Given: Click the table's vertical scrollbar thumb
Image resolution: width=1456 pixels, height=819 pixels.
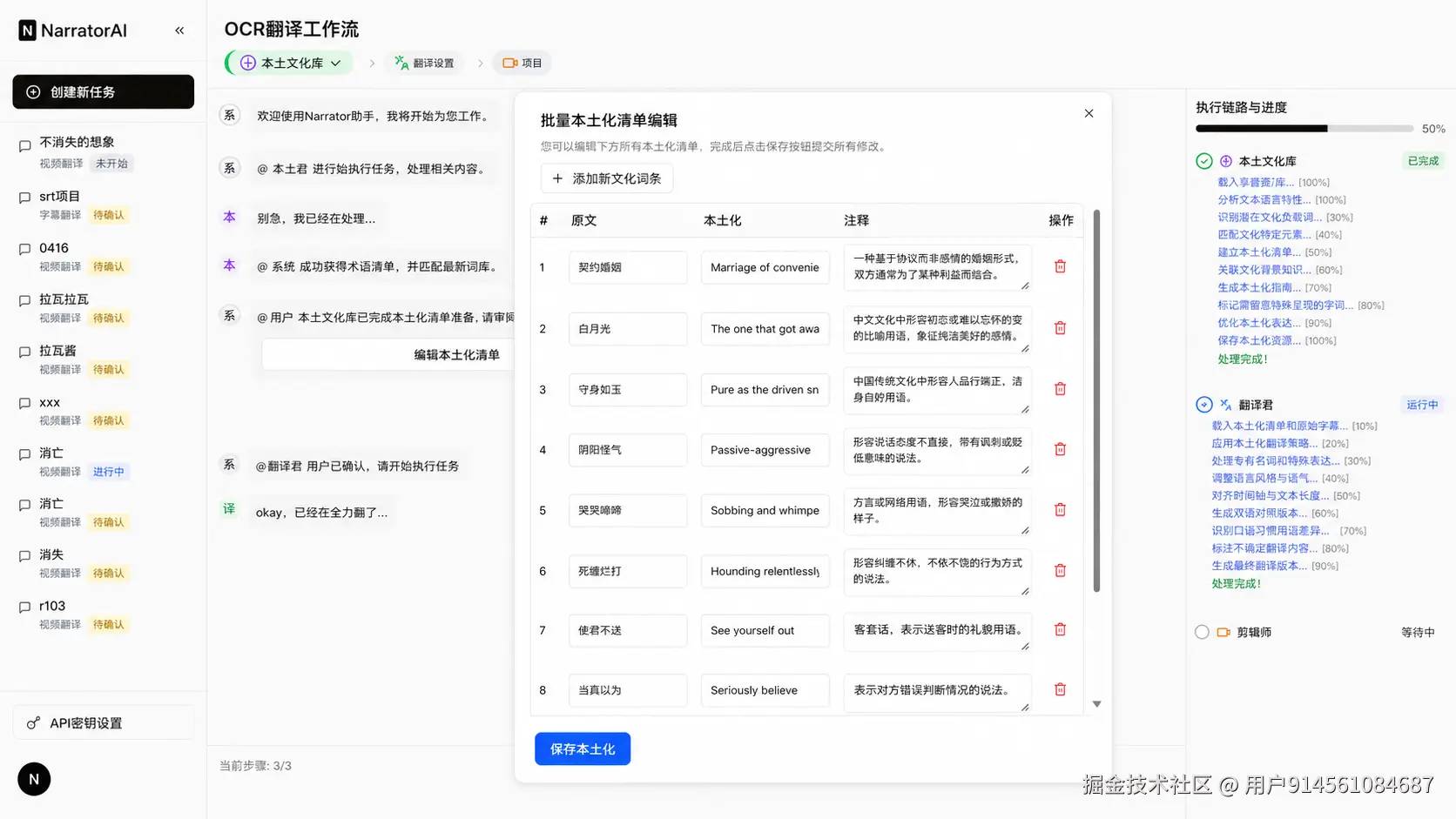Looking at the screenshot, I should click(x=1096, y=400).
